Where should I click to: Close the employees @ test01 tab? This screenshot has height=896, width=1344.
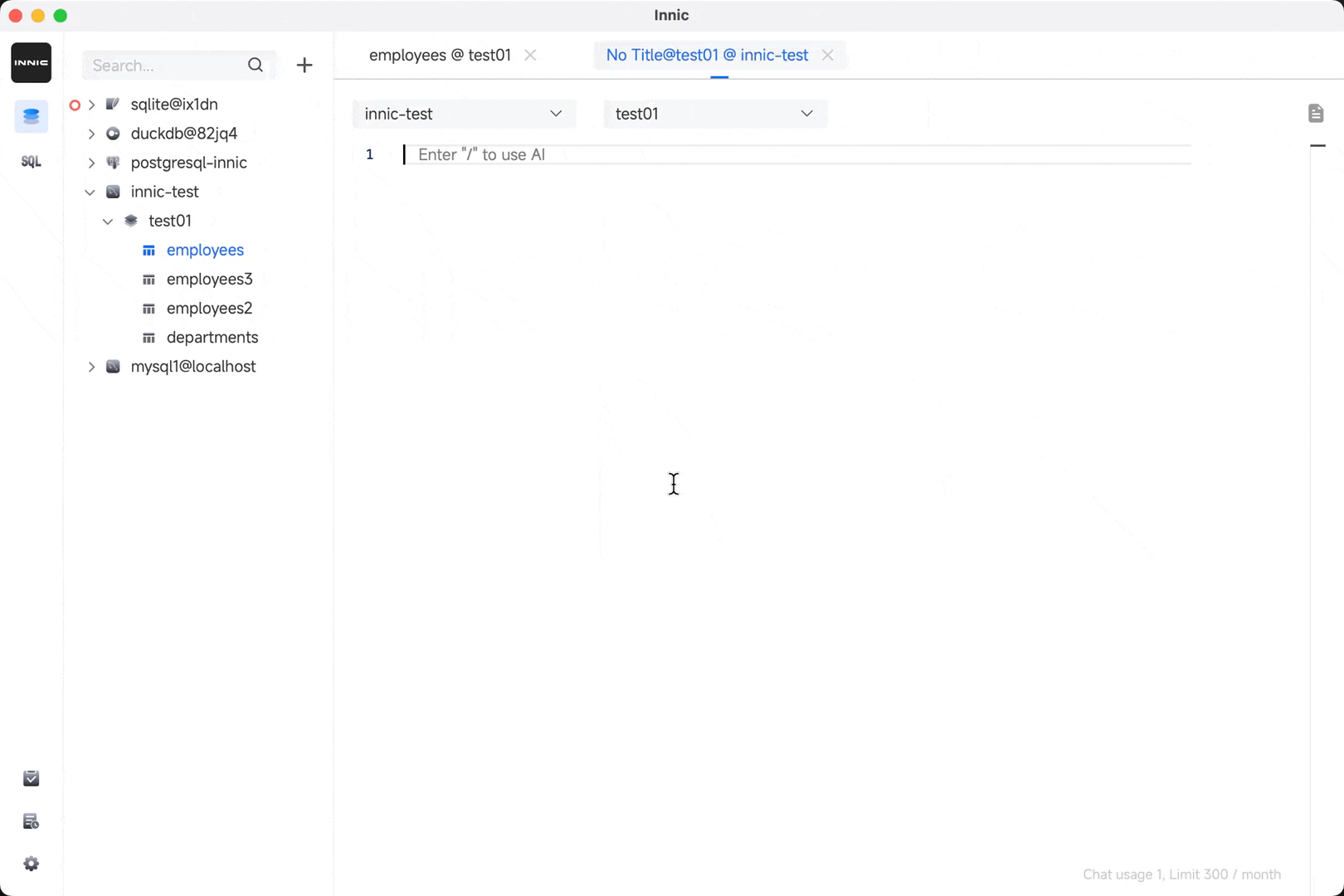click(x=530, y=55)
